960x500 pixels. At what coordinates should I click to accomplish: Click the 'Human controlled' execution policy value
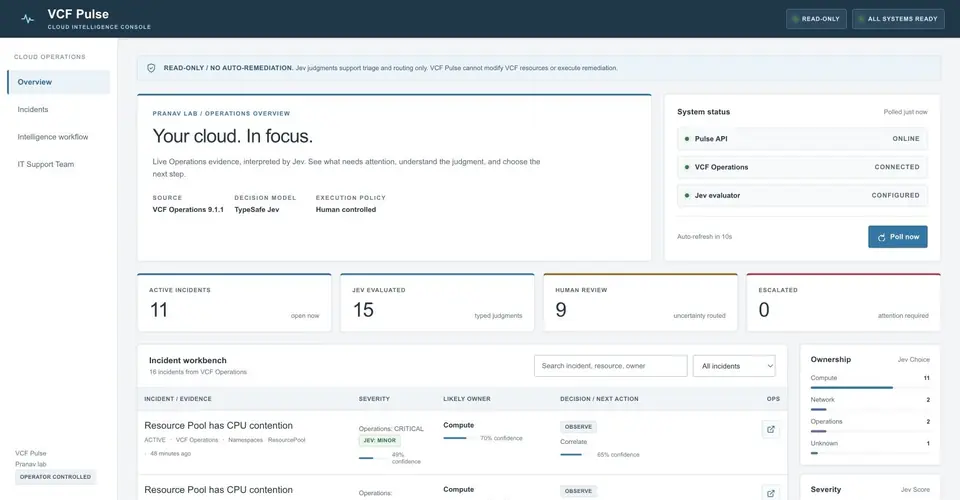[x=346, y=209]
